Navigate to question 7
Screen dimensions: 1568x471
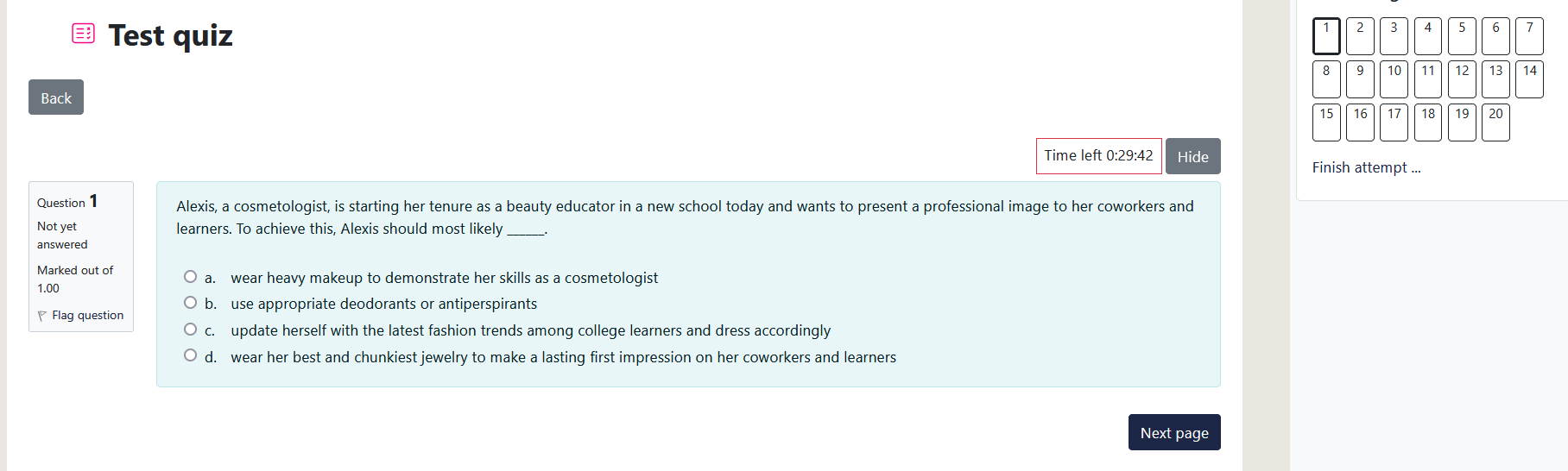coord(1529,36)
